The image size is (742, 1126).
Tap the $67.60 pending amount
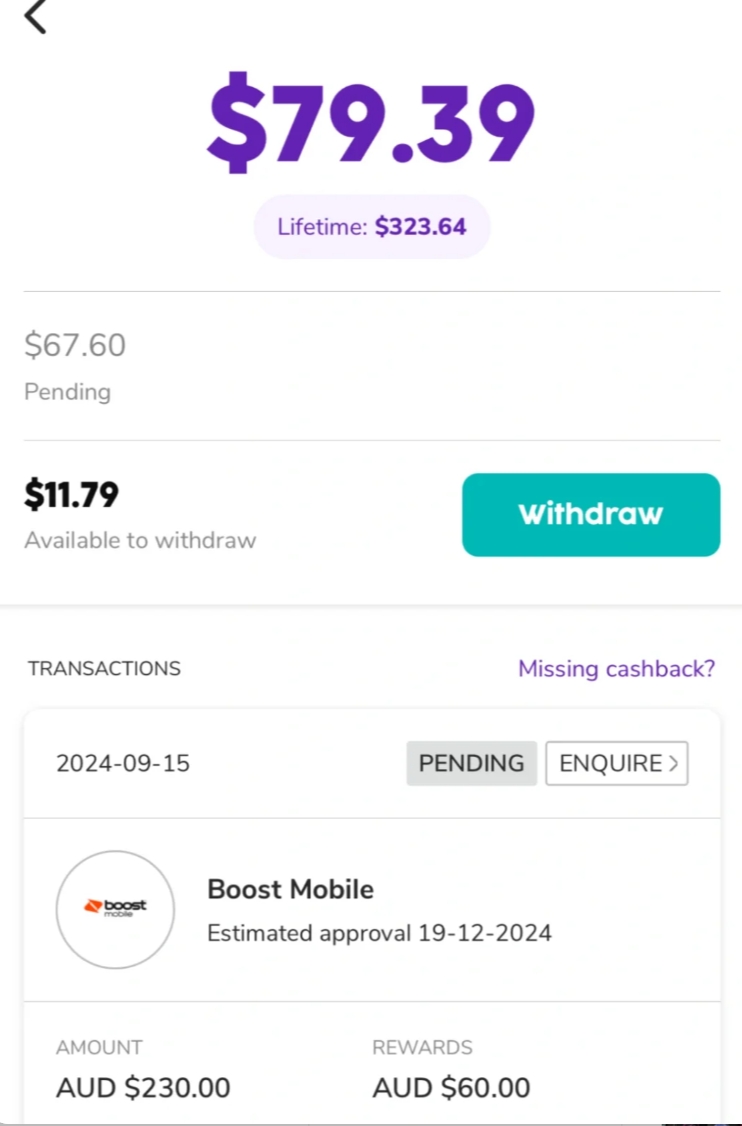(75, 345)
